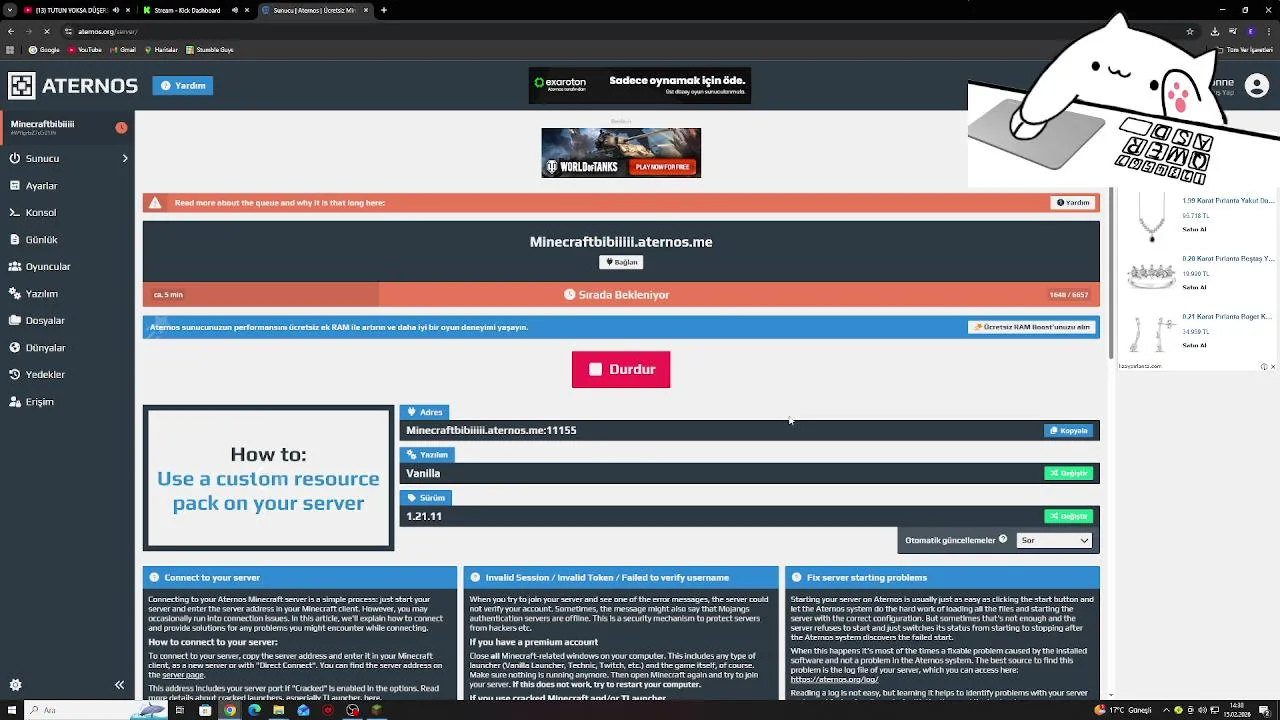Open Connect to your server article header
This screenshot has height=720, width=1280.
tap(300, 577)
